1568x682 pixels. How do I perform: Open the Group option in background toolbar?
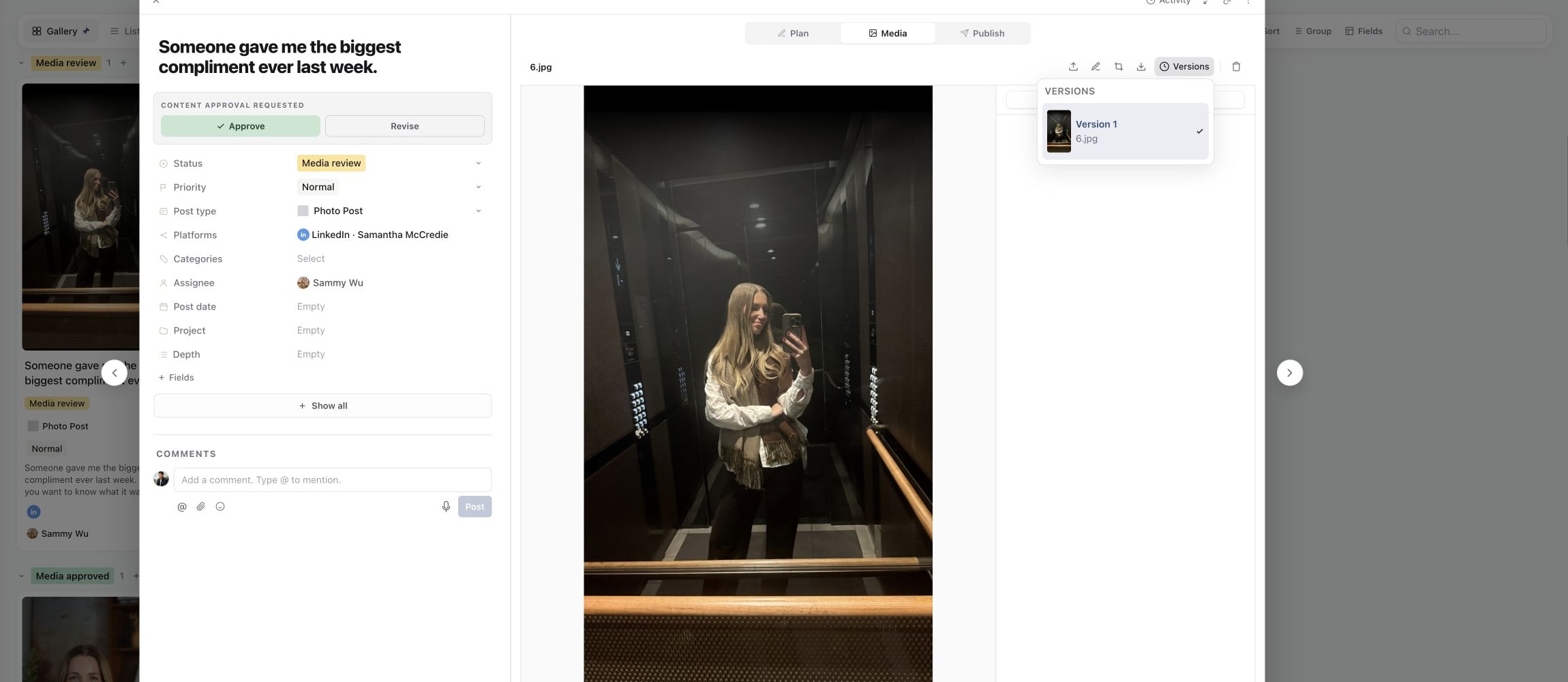pos(1313,31)
